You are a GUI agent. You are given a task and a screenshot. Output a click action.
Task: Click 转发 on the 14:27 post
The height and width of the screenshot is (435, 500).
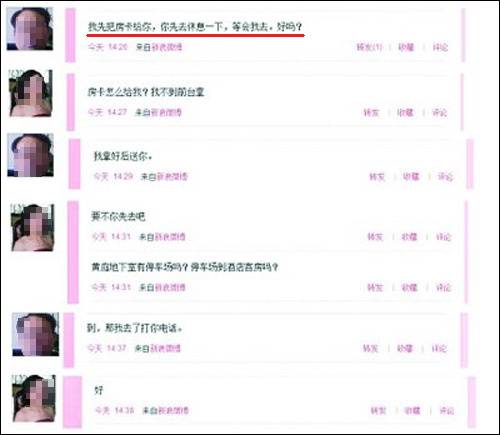[x=371, y=113]
